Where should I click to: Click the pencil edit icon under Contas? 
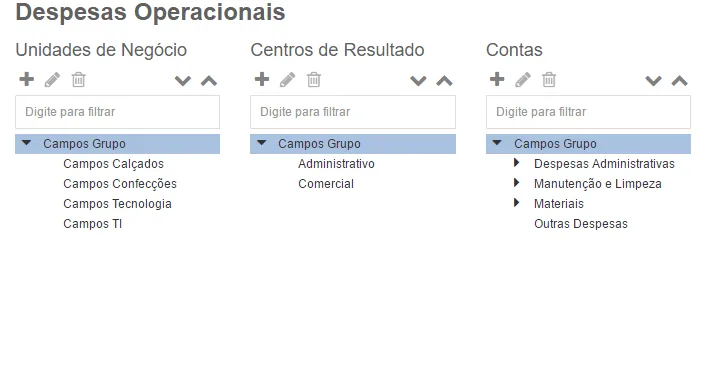(x=523, y=80)
